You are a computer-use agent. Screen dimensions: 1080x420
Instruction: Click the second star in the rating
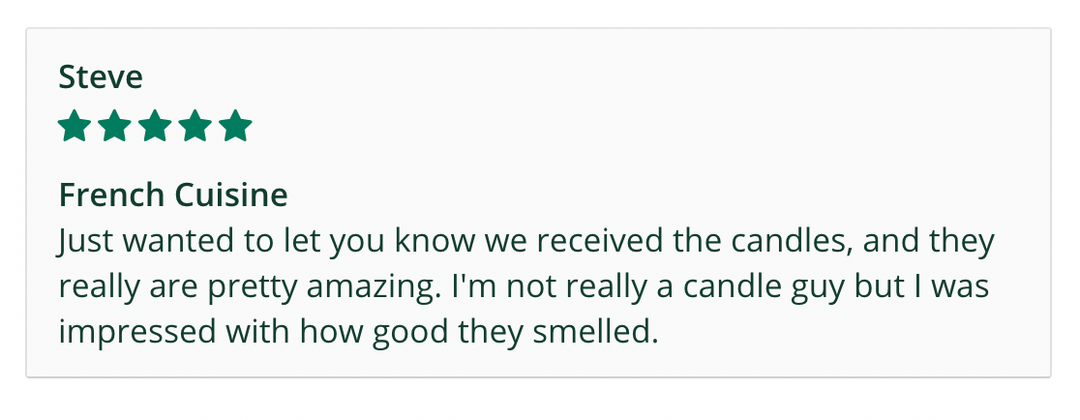[114, 127]
